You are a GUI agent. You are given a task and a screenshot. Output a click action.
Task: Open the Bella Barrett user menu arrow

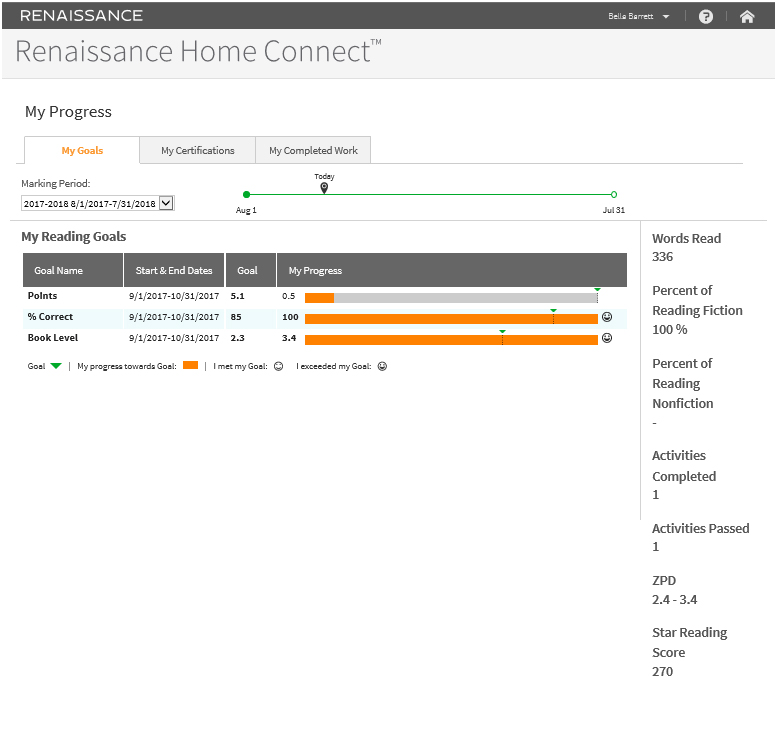666,17
